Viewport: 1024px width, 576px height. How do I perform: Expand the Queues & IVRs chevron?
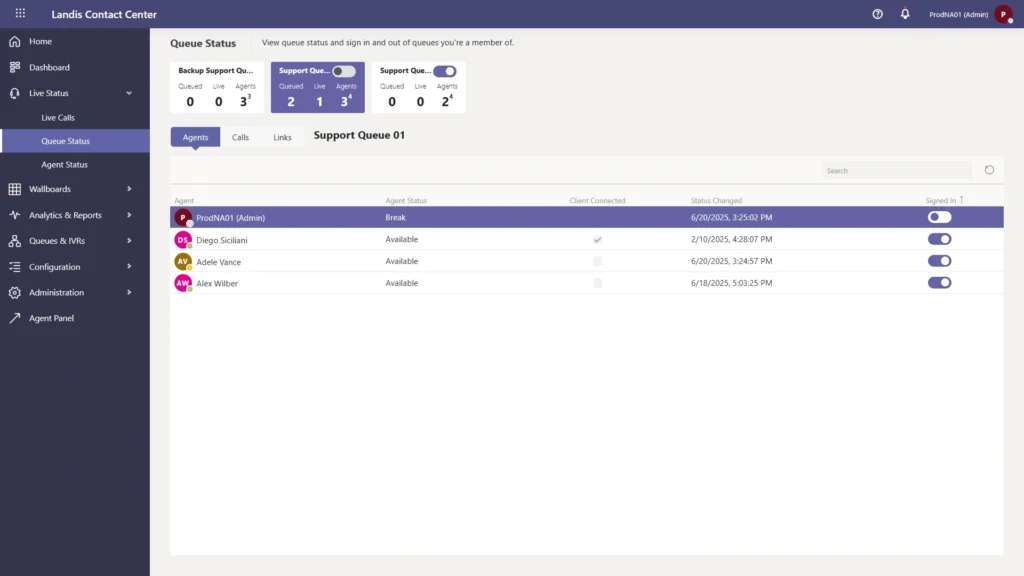[x=129, y=240]
